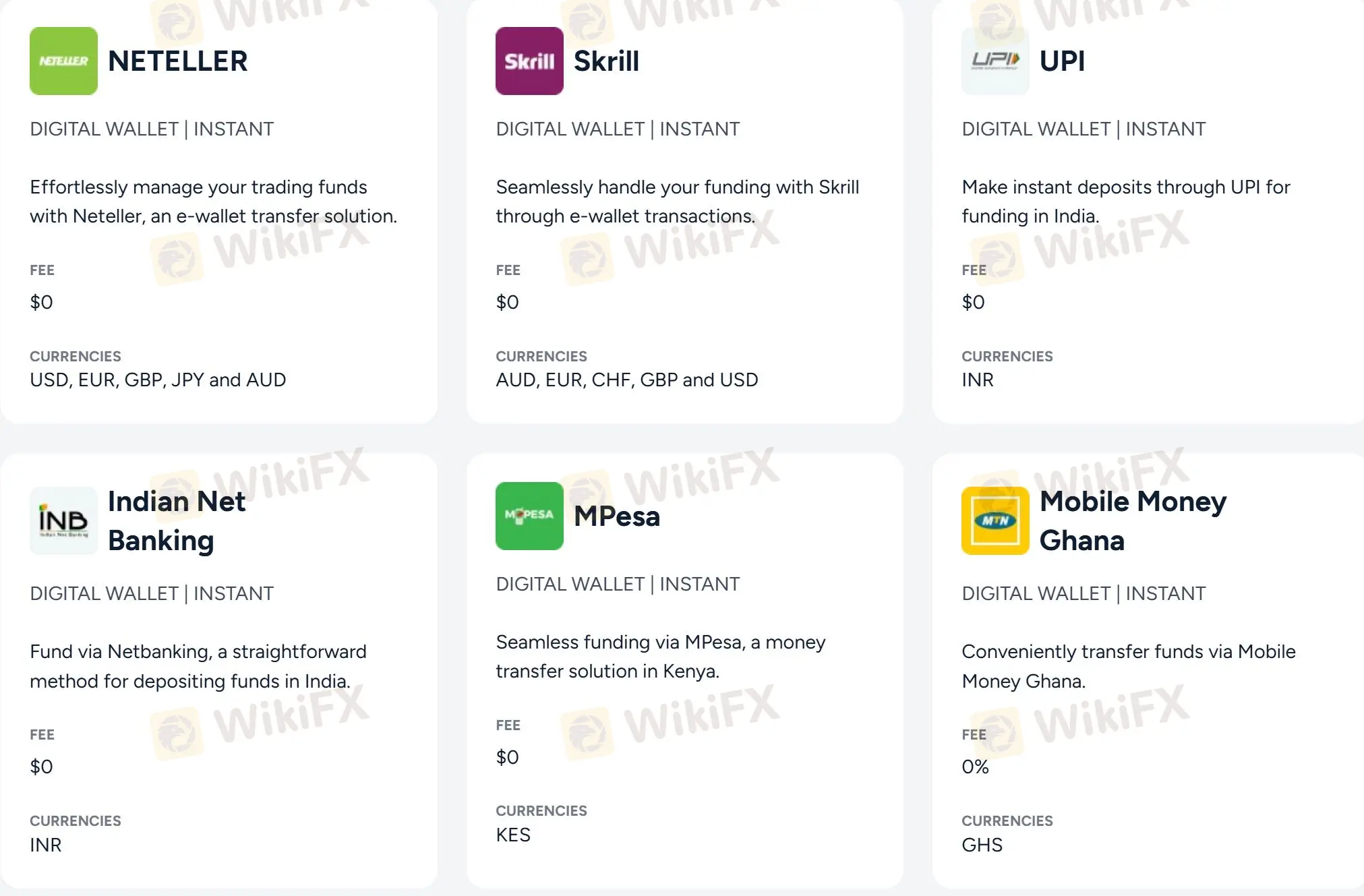Click the green MPesa logo icon
Image resolution: width=1364 pixels, height=896 pixels.
(529, 516)
